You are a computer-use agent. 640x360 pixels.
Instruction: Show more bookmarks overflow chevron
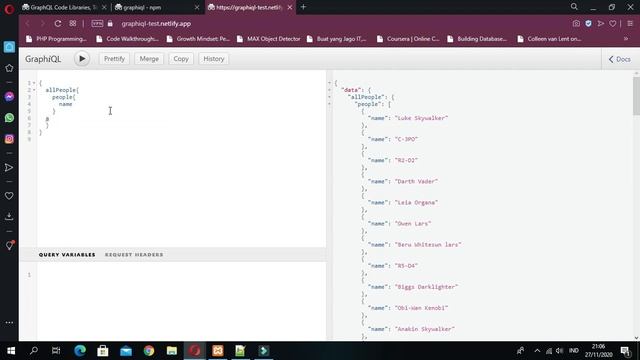click(x=626, y=39)
